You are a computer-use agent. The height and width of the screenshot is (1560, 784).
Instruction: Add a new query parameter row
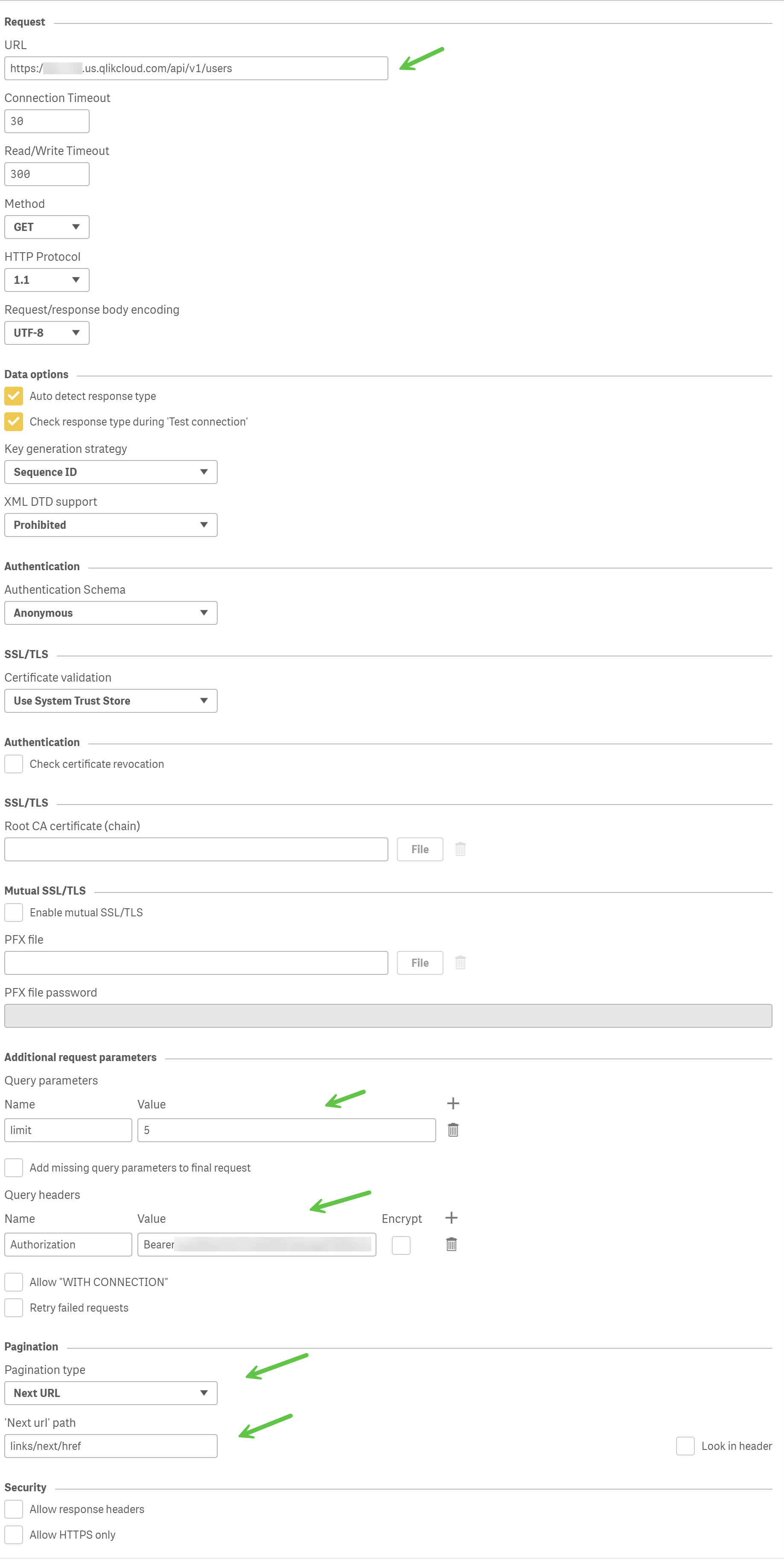coord(453,1103)
